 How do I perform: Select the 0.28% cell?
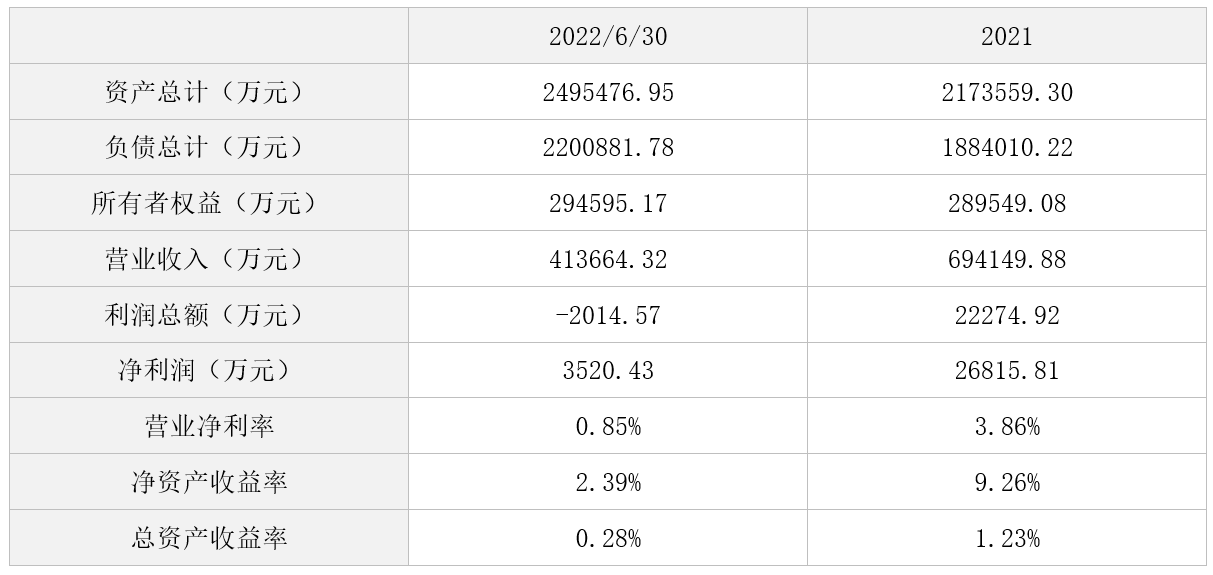(608, 538)
